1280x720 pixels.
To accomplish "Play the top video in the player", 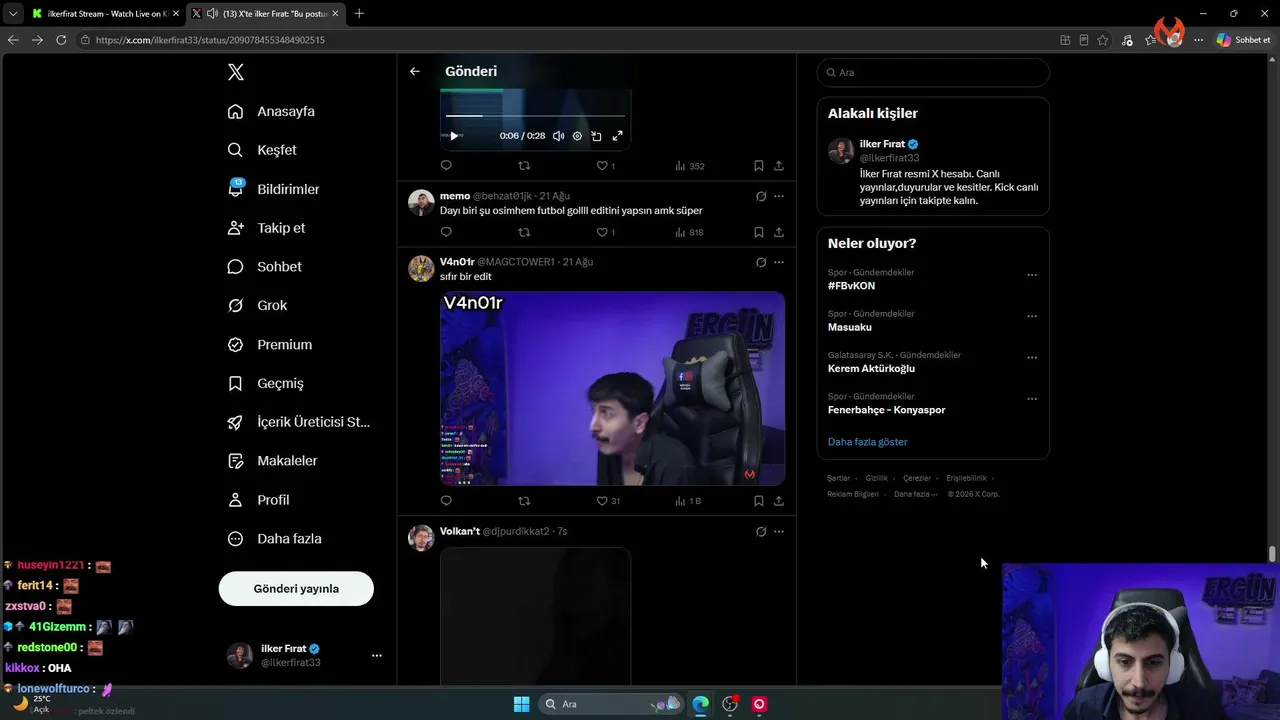I will [x=454, y=136].
